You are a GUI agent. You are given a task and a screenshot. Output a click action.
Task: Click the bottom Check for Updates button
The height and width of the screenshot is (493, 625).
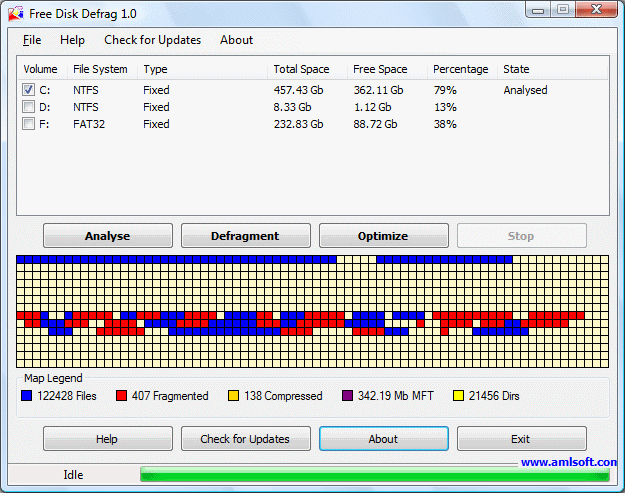point(246,439)
